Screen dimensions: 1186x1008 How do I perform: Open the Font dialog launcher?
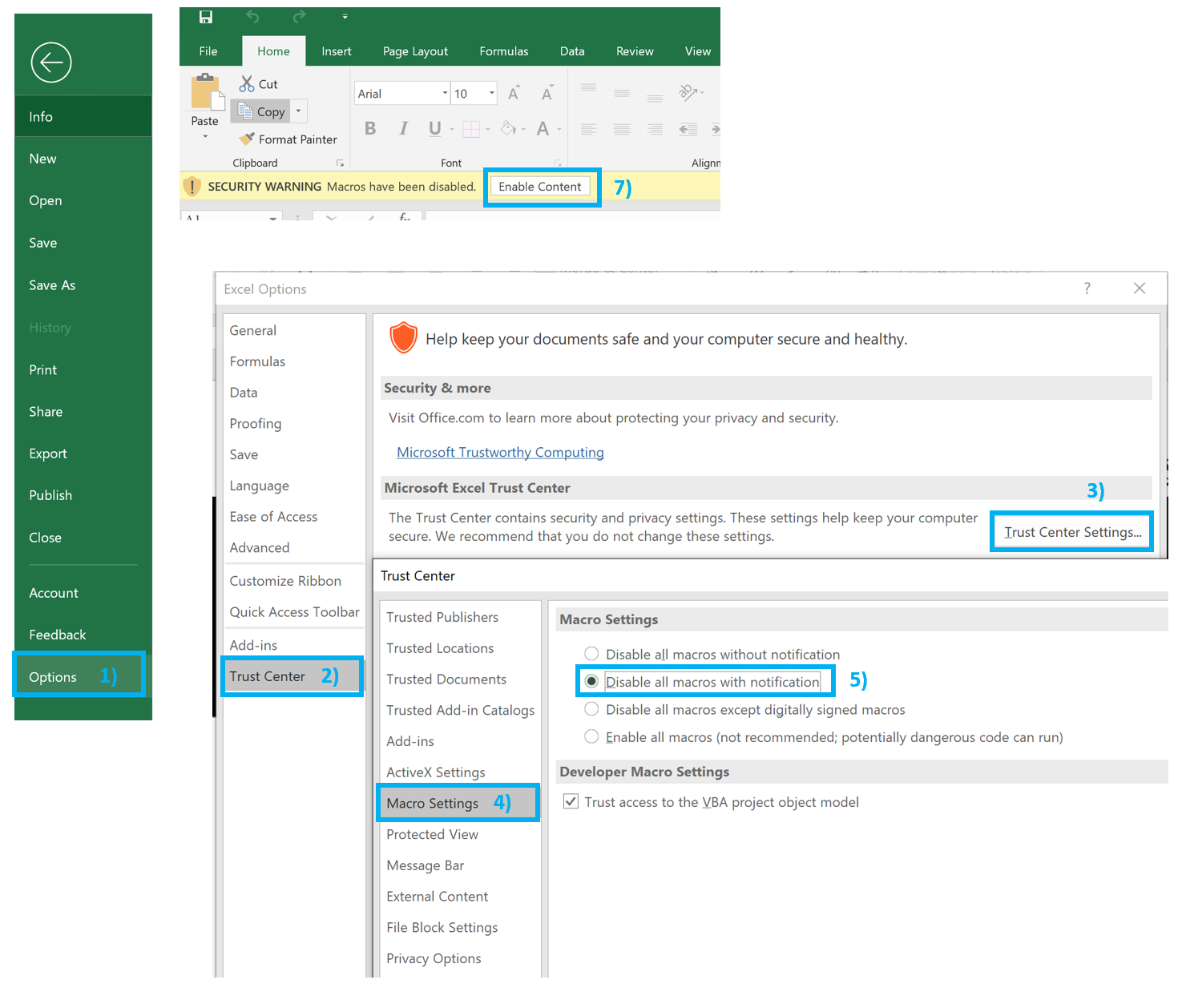[x=557, y=163]
